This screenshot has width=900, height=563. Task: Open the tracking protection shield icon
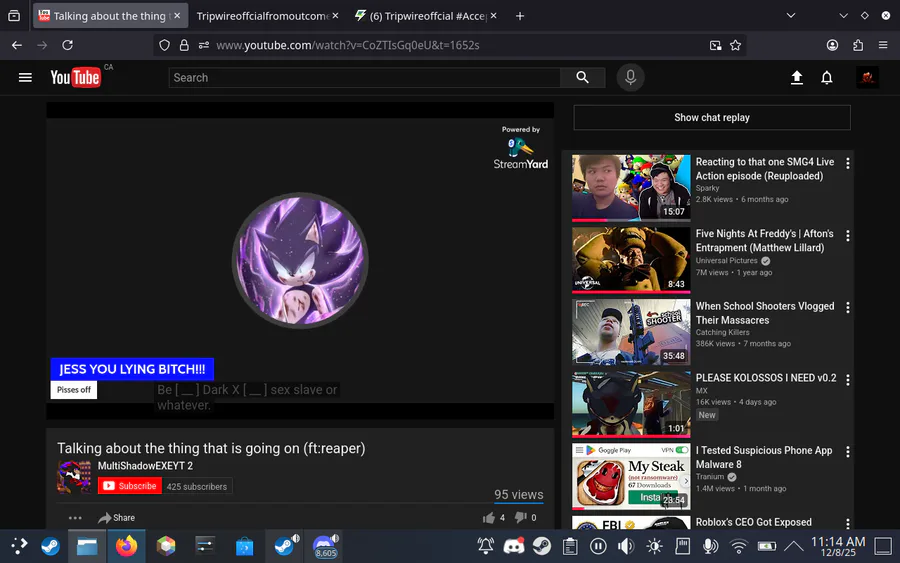(165, 45)
